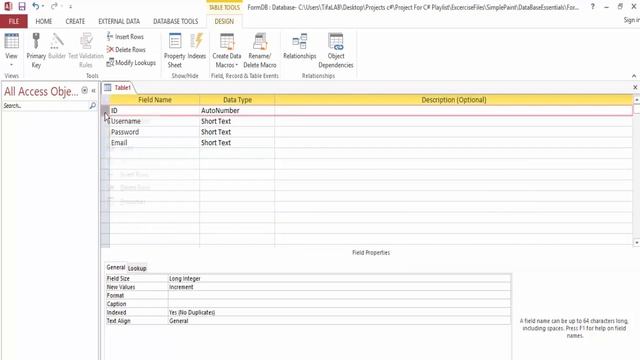Click the AutoNumber data type cell
The height and width of the screenshot is (360, 640).
[x=237, y=111]
